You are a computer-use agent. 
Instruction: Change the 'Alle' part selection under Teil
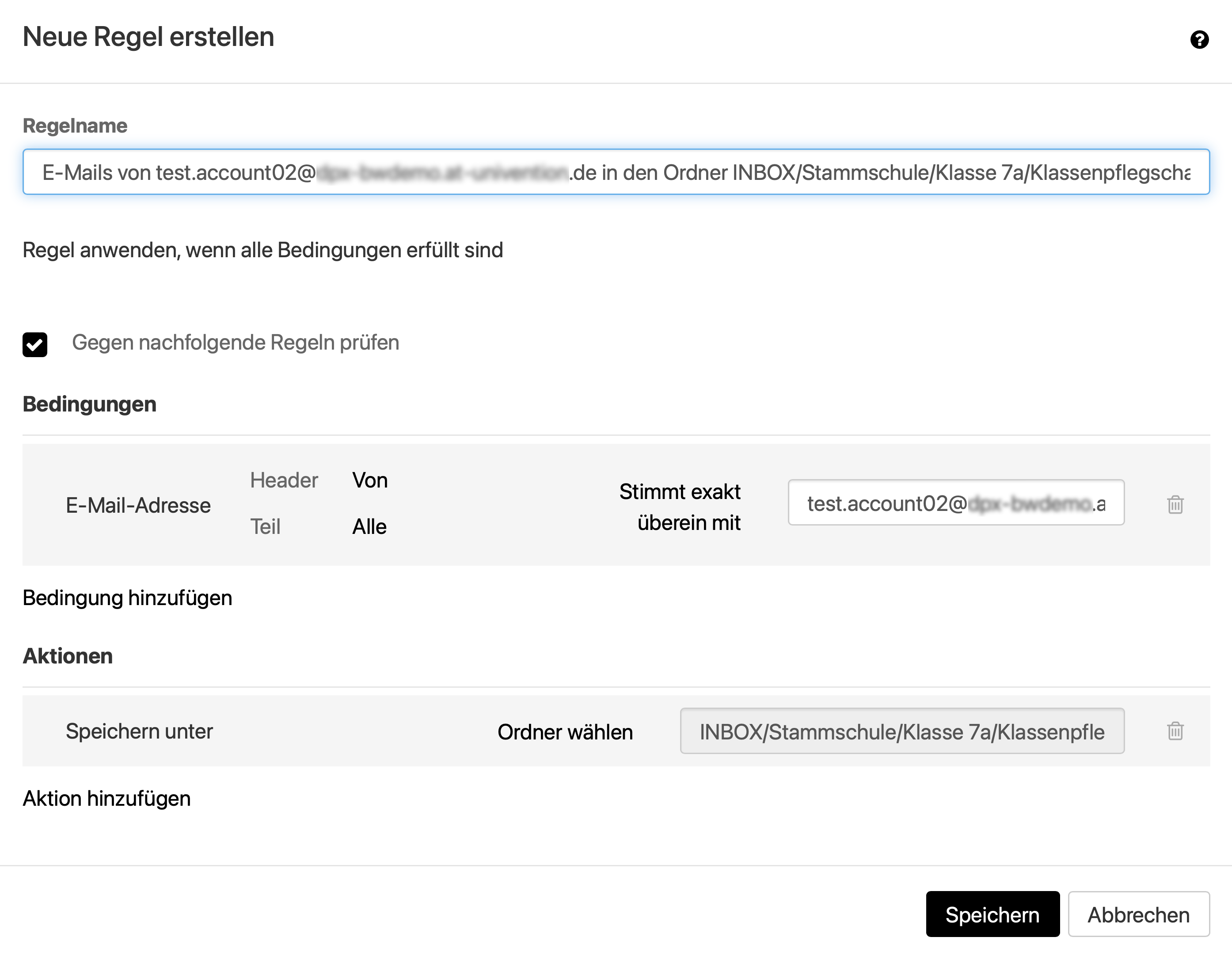pos(369,526)
